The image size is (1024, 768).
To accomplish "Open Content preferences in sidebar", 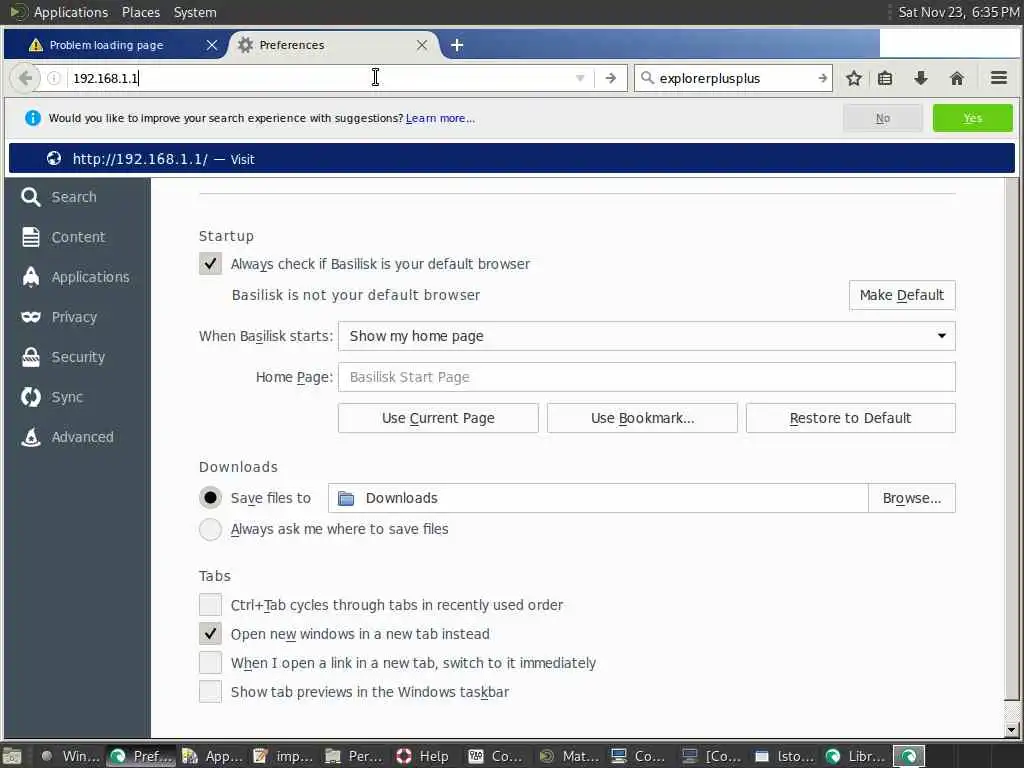I will tap(77, 237).
